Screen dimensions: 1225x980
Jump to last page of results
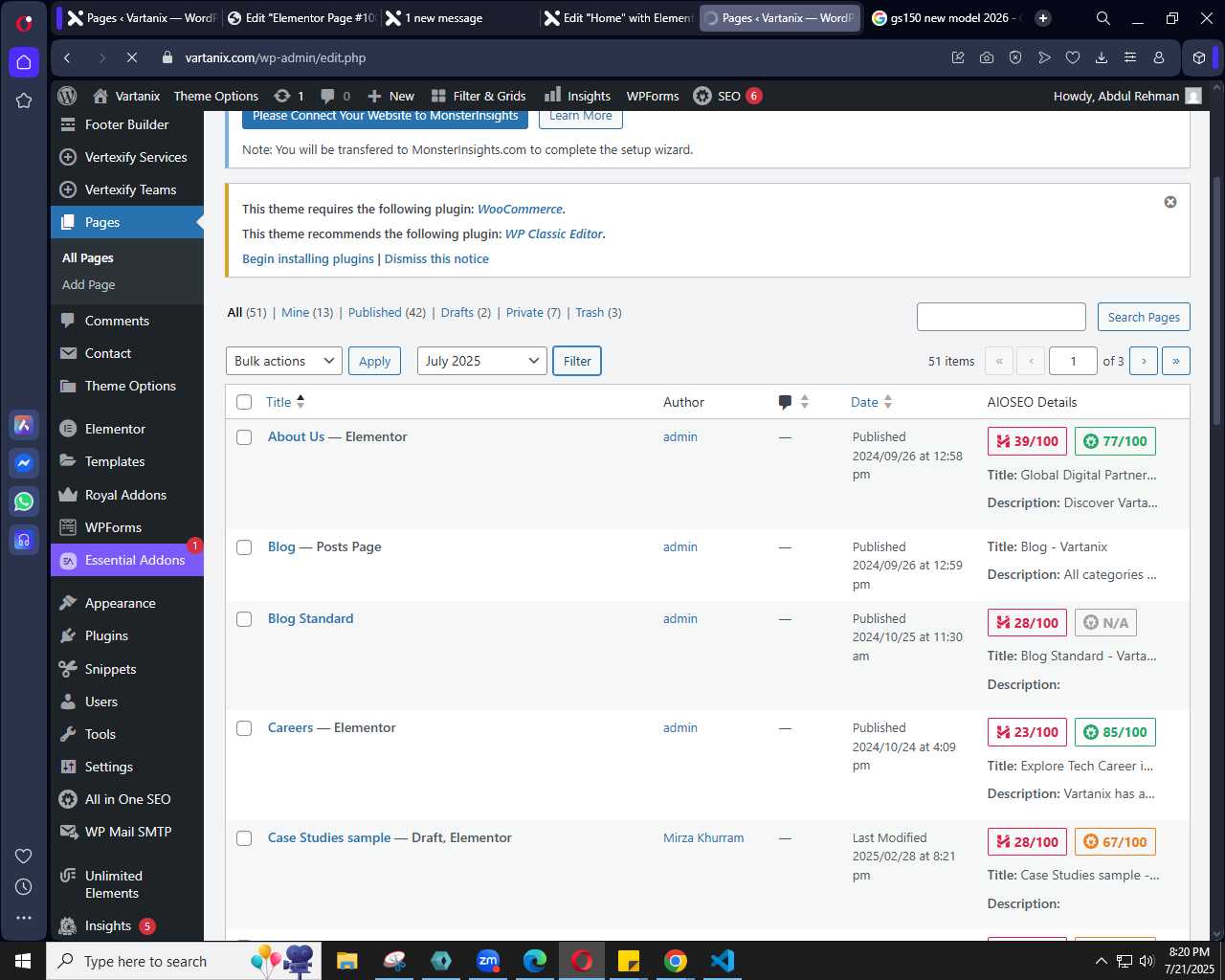[x=1176, y=361]
